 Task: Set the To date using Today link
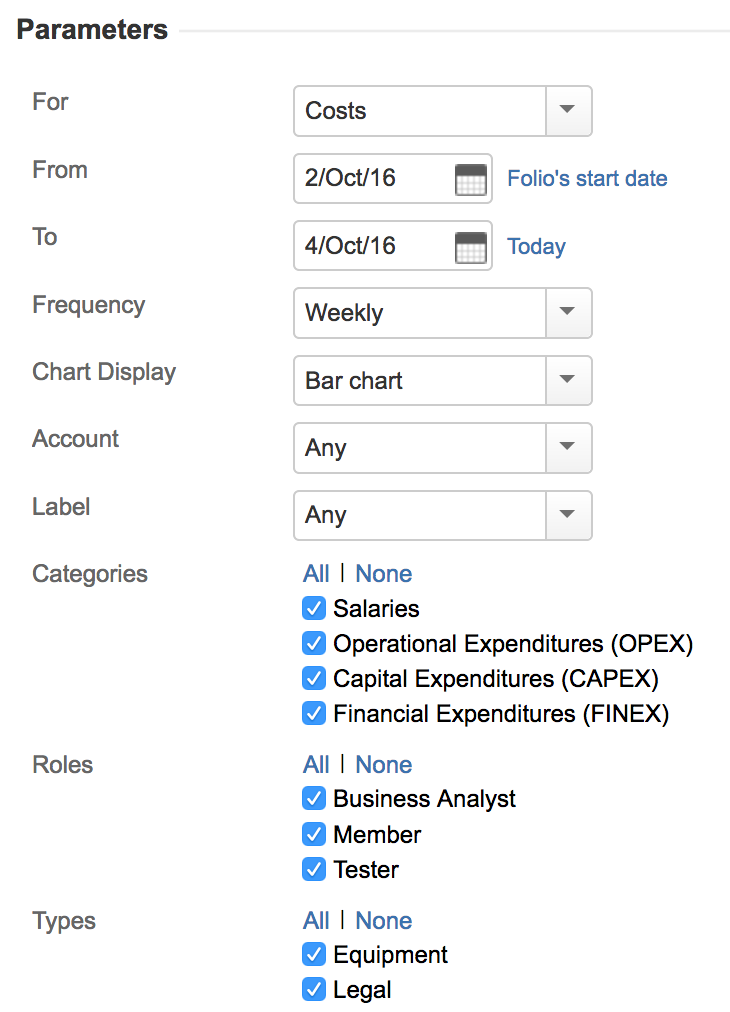[536, 247]
